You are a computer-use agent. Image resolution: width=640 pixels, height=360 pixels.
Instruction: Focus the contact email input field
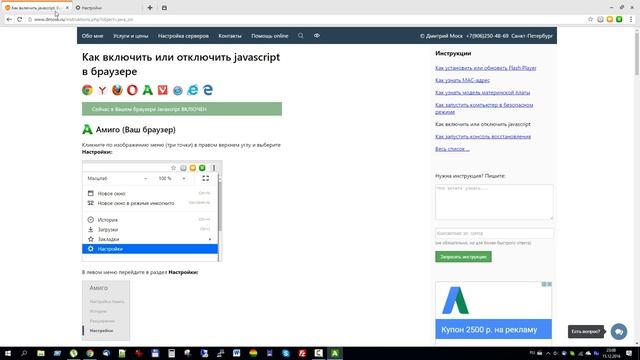click(x=494, y=233)
